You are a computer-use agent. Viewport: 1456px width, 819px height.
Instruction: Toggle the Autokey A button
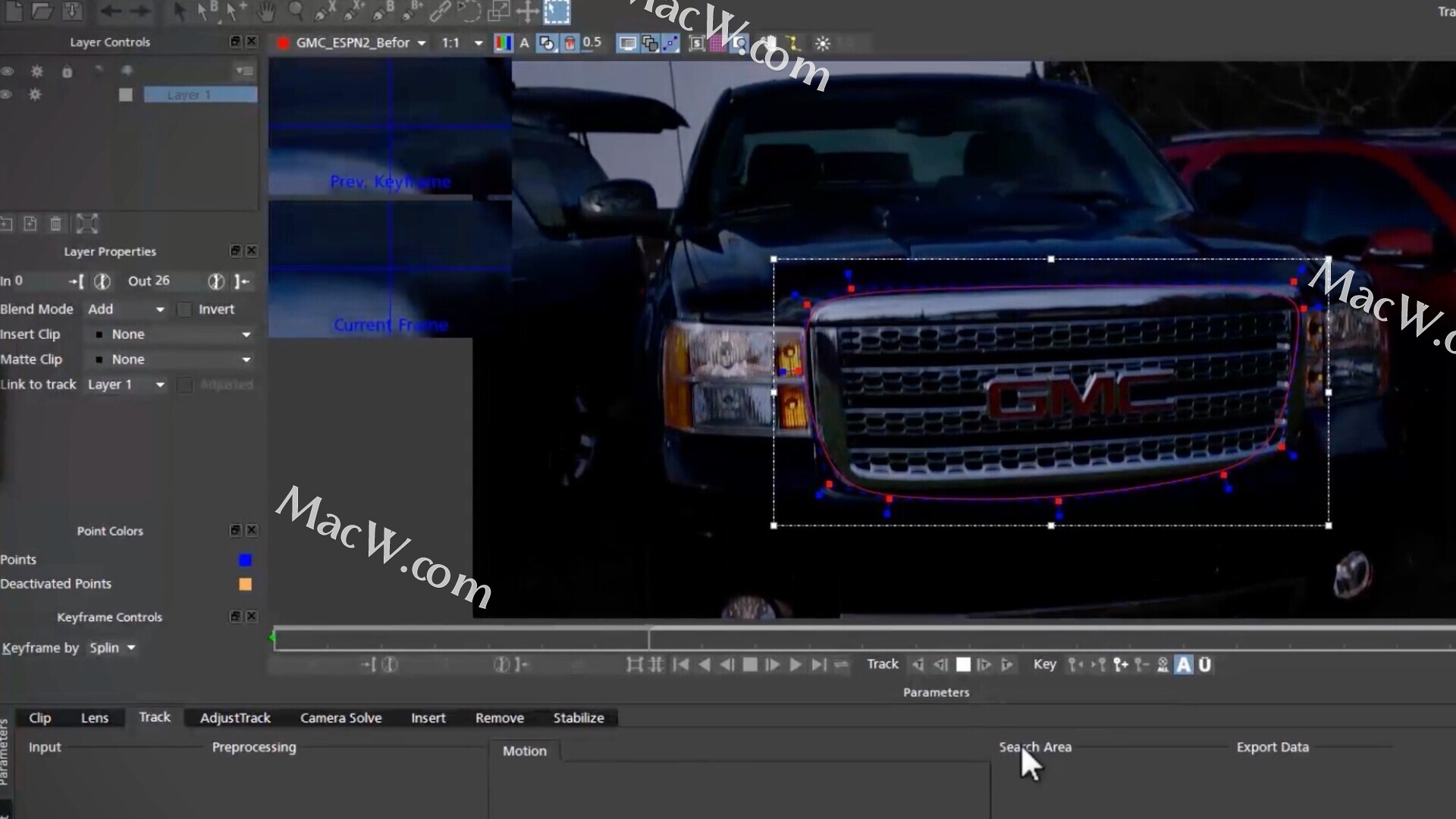tap(1184, 664)
